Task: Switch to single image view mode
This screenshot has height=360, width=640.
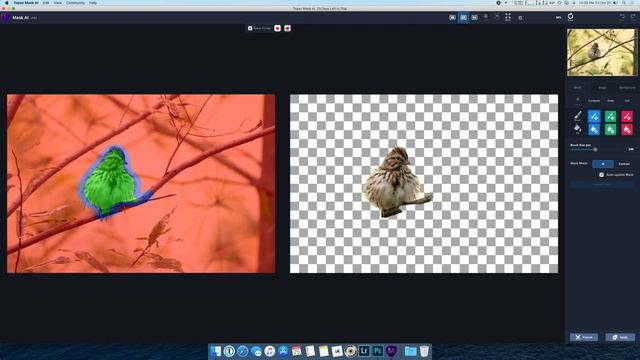Action: click(452, 18)
